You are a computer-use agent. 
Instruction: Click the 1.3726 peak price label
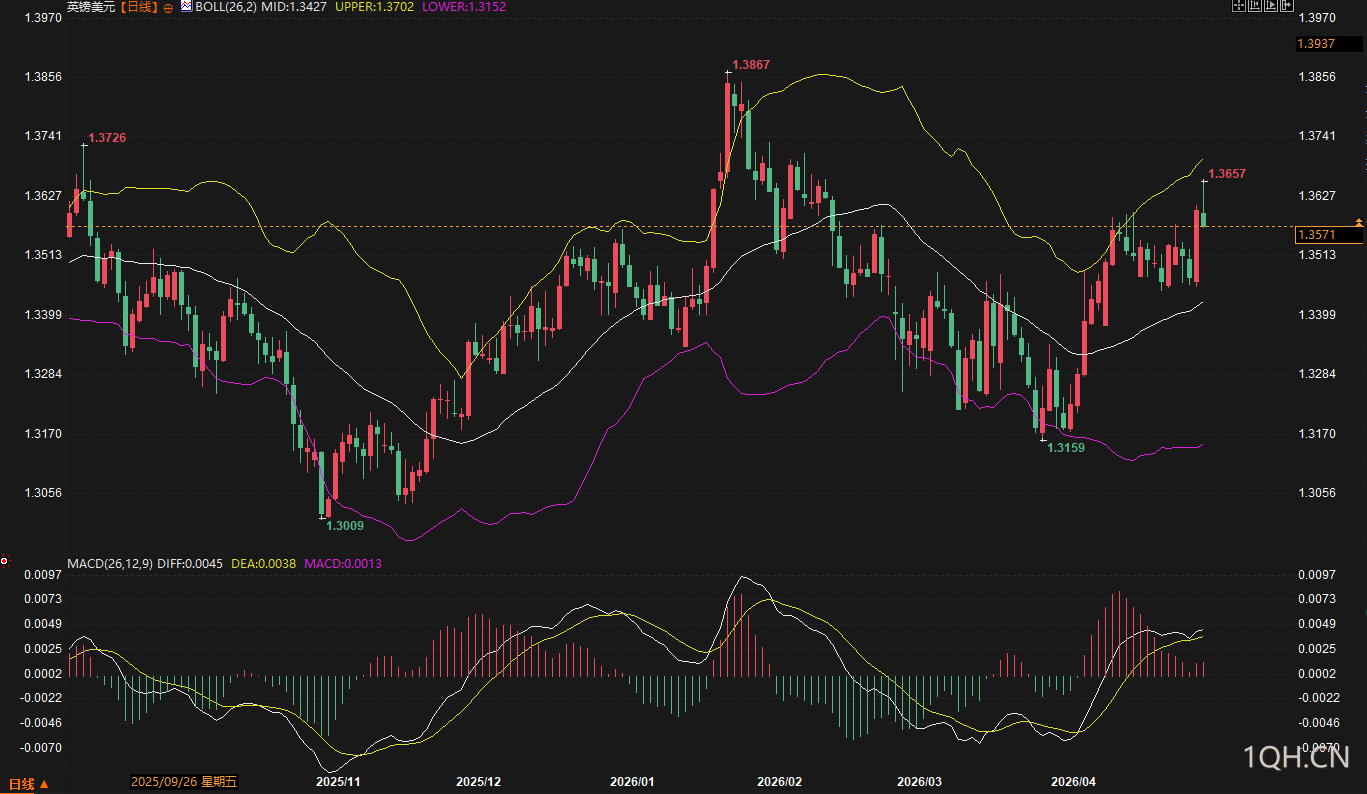107,137
